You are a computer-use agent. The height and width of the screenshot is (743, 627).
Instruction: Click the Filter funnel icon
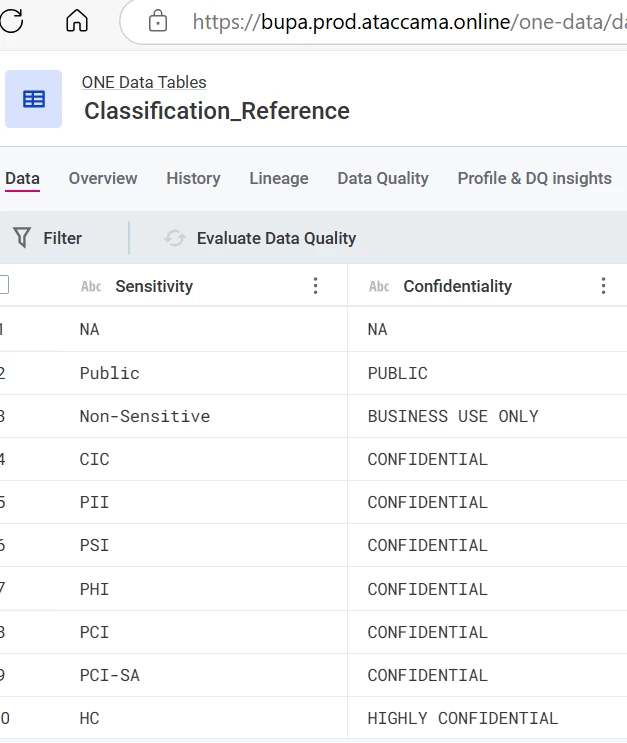[x=22, y=238]
